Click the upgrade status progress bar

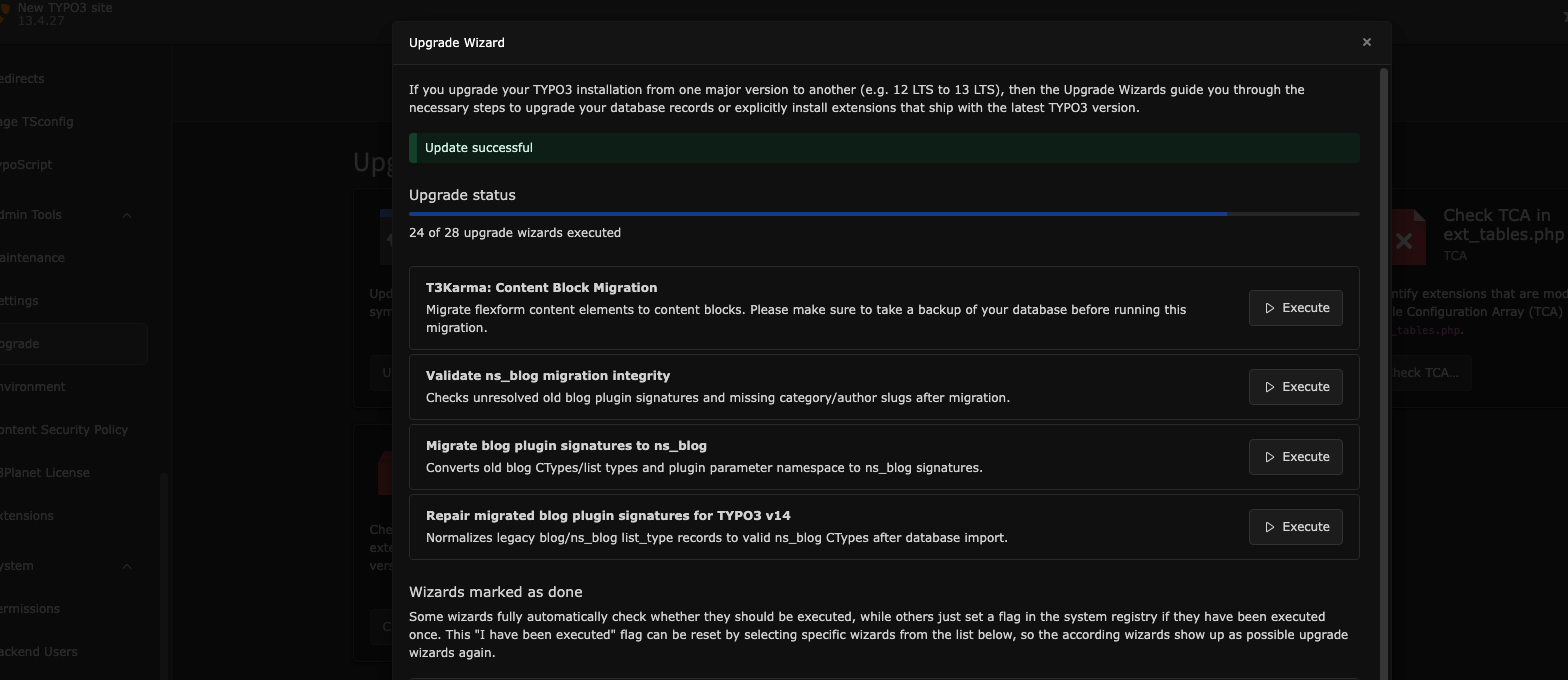(884, 214)
